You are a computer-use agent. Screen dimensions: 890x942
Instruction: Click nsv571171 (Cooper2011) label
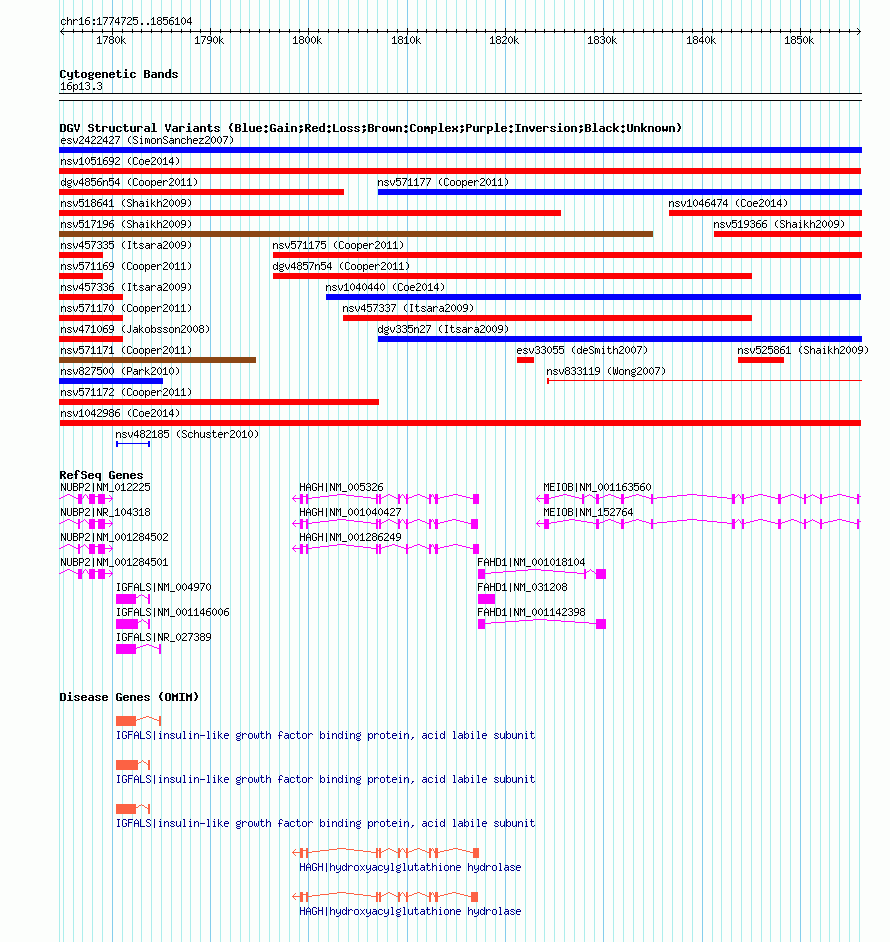pos(126,351)
